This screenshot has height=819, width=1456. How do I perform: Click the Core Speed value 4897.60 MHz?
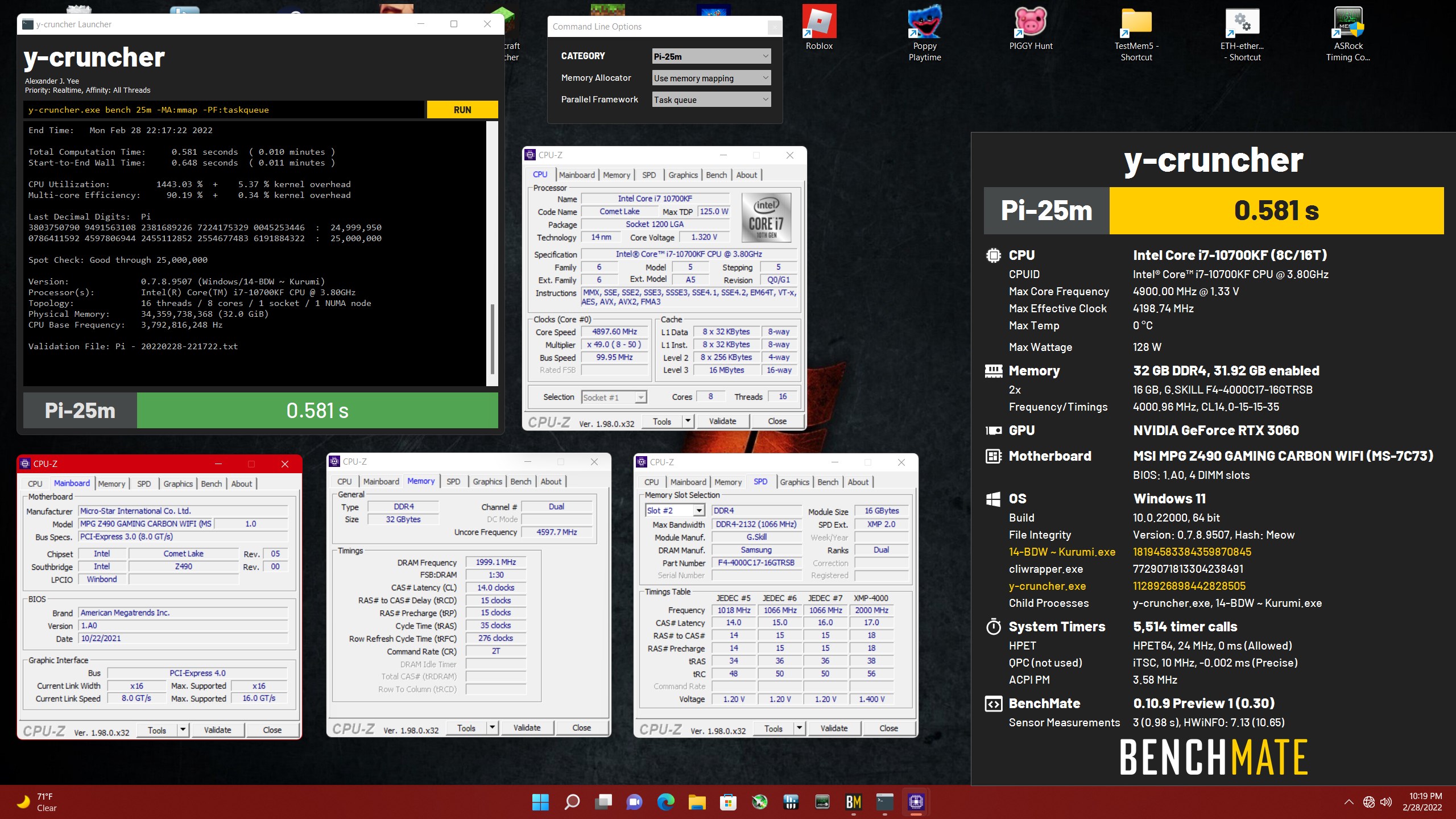tap(614, 332)
